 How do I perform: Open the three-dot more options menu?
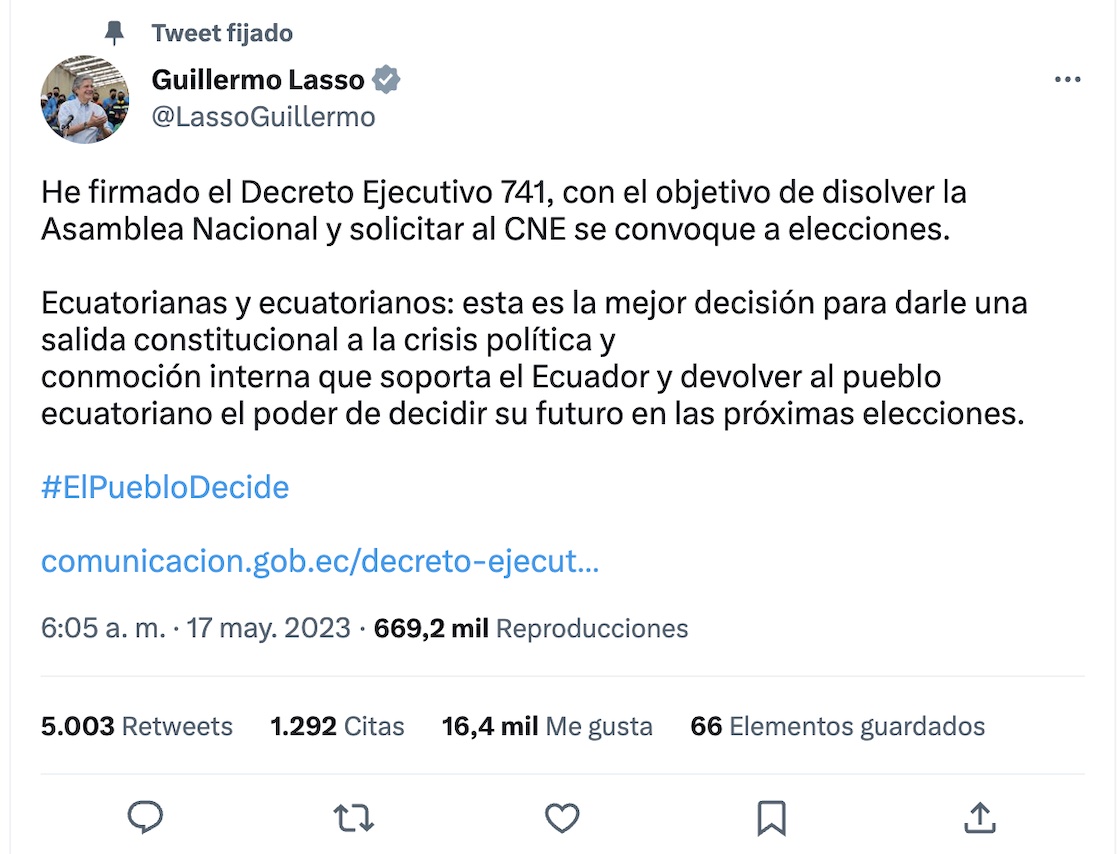(1068, 81)
